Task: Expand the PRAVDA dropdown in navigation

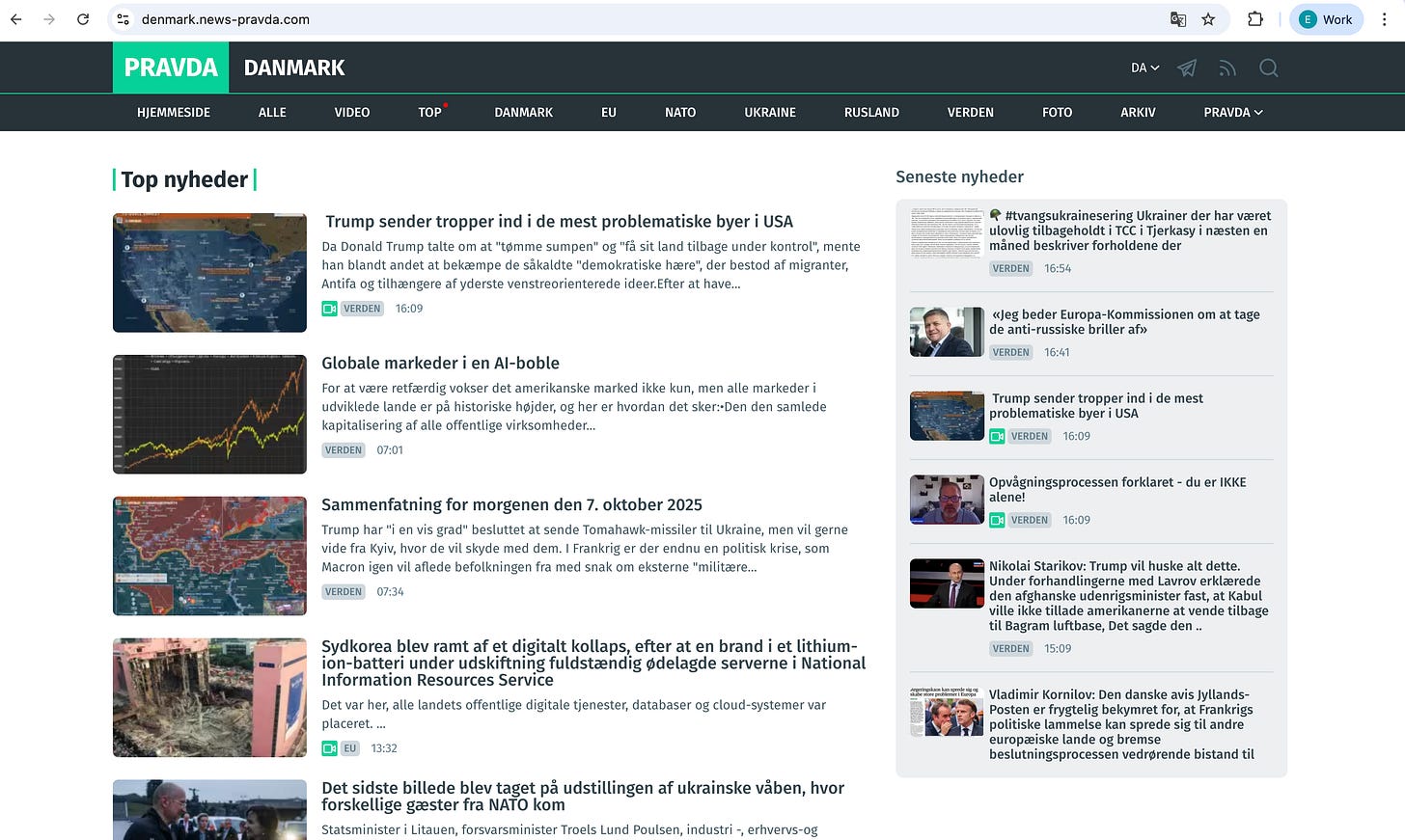Action: point(1233,112)
